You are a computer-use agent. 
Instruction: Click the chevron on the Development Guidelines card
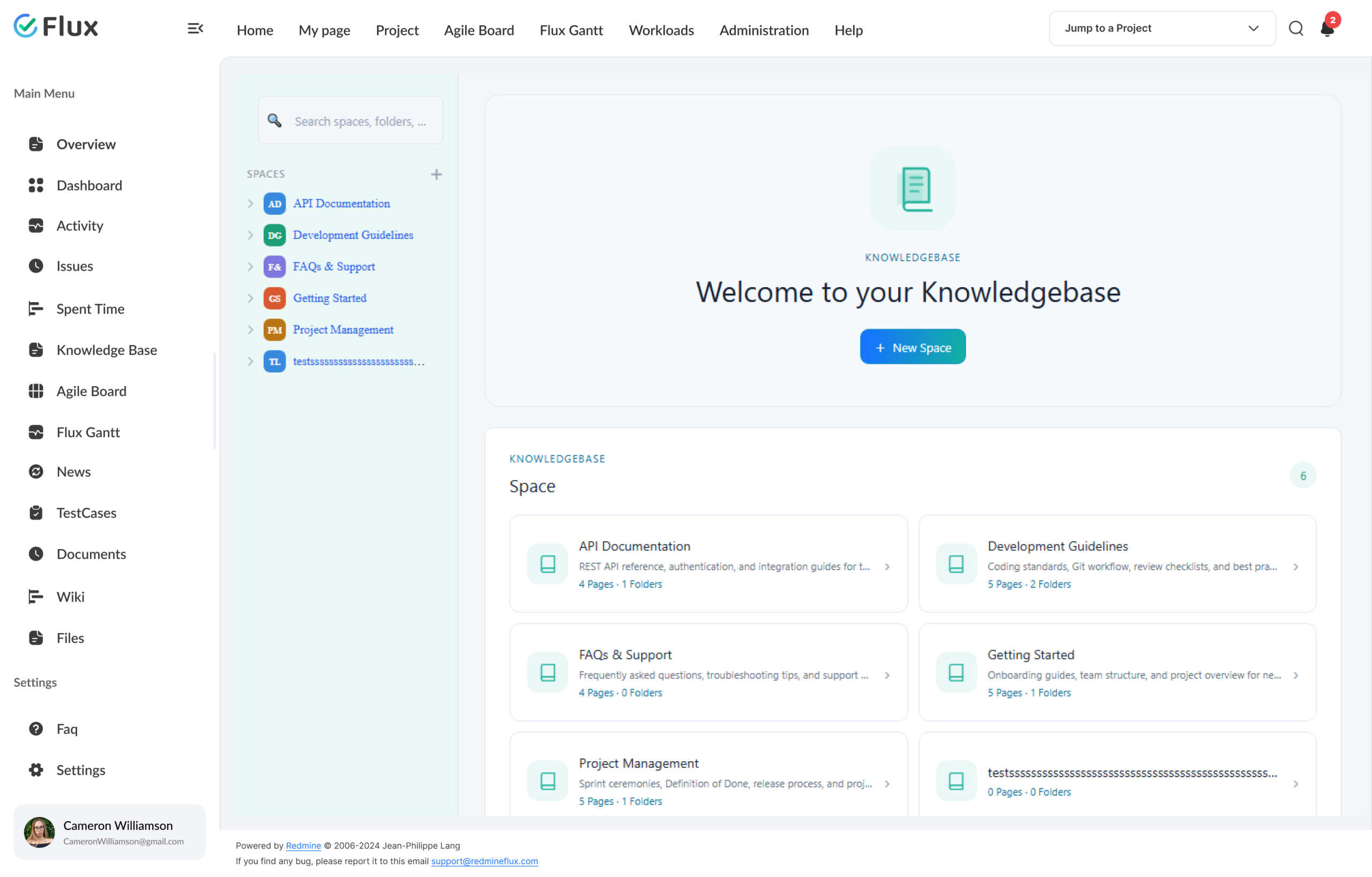click(x=1296, y=567)
